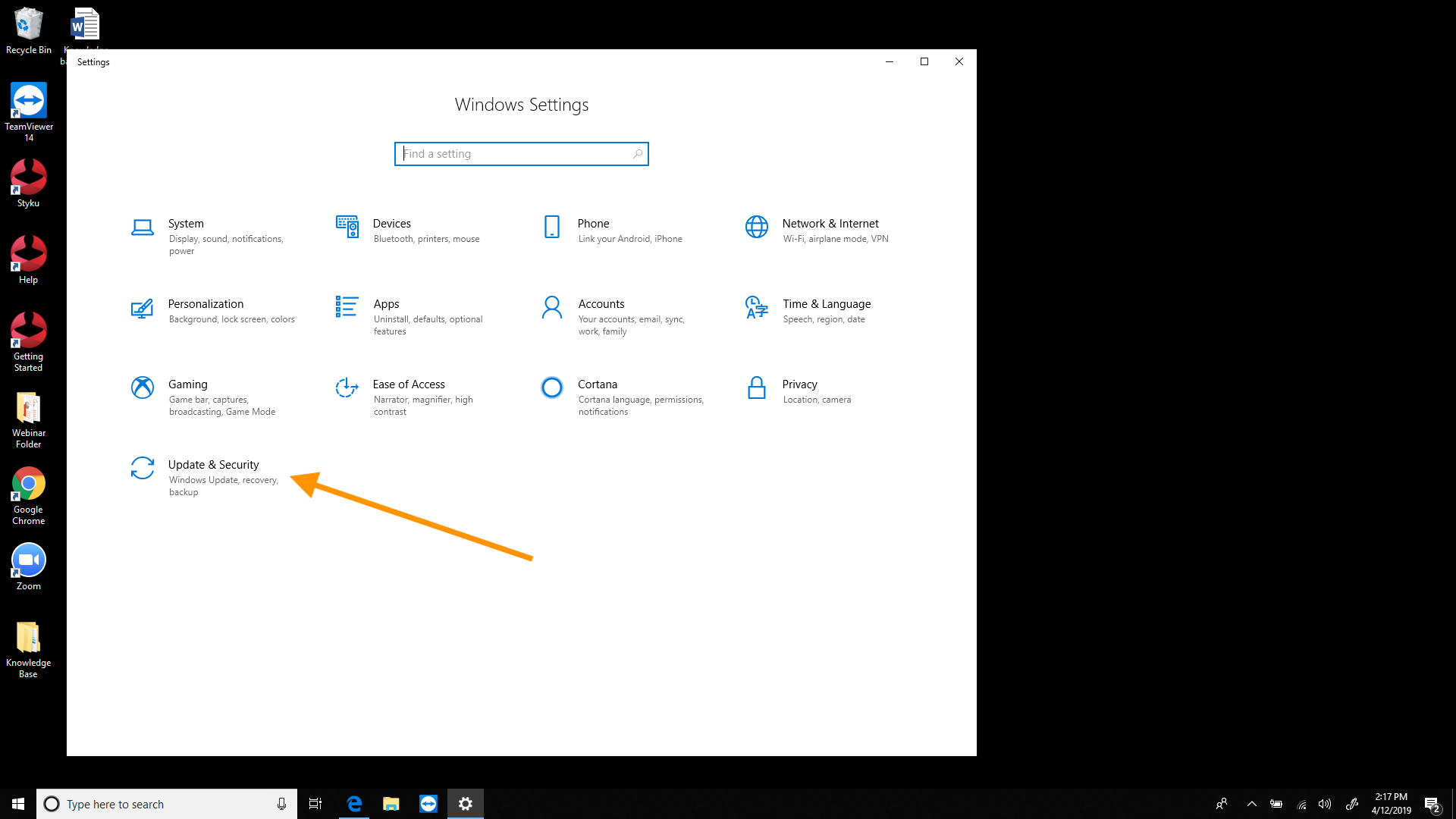
Task: Open Task View on taskbar
Action: click(315, 804)
